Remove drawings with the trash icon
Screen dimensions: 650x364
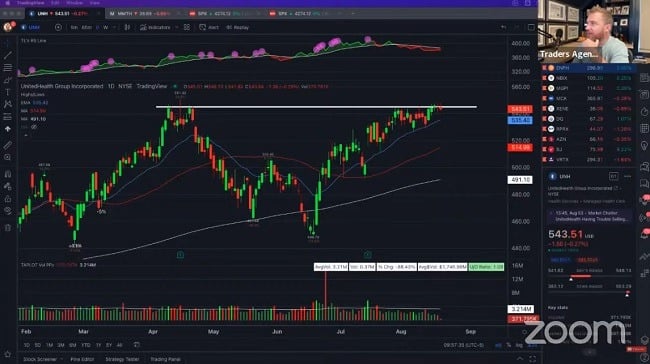point(7,227)
